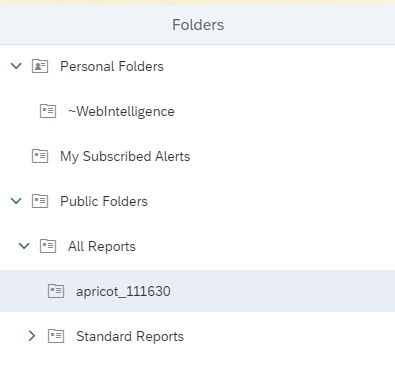
Task: Collapse the All Reports chevron
Action: (24, 246)
